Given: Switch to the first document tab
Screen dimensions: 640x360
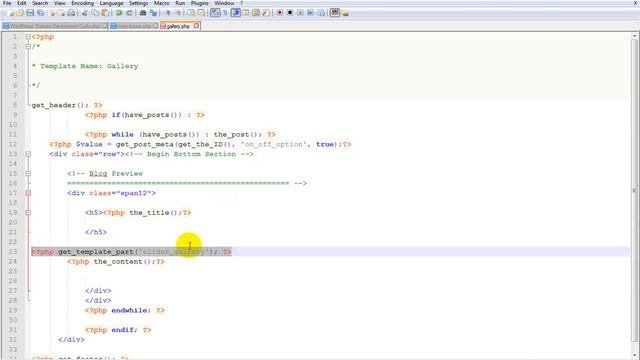Looking at the screenshot, I should pos(55,26).
